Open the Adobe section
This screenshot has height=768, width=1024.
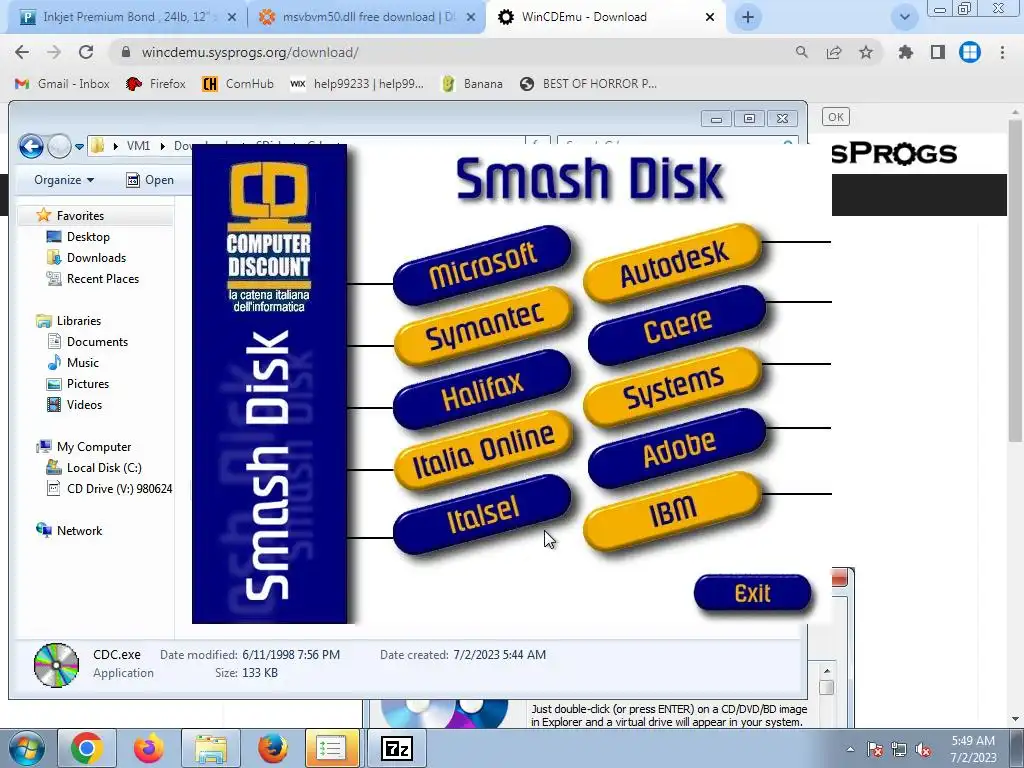click(677, 449)
